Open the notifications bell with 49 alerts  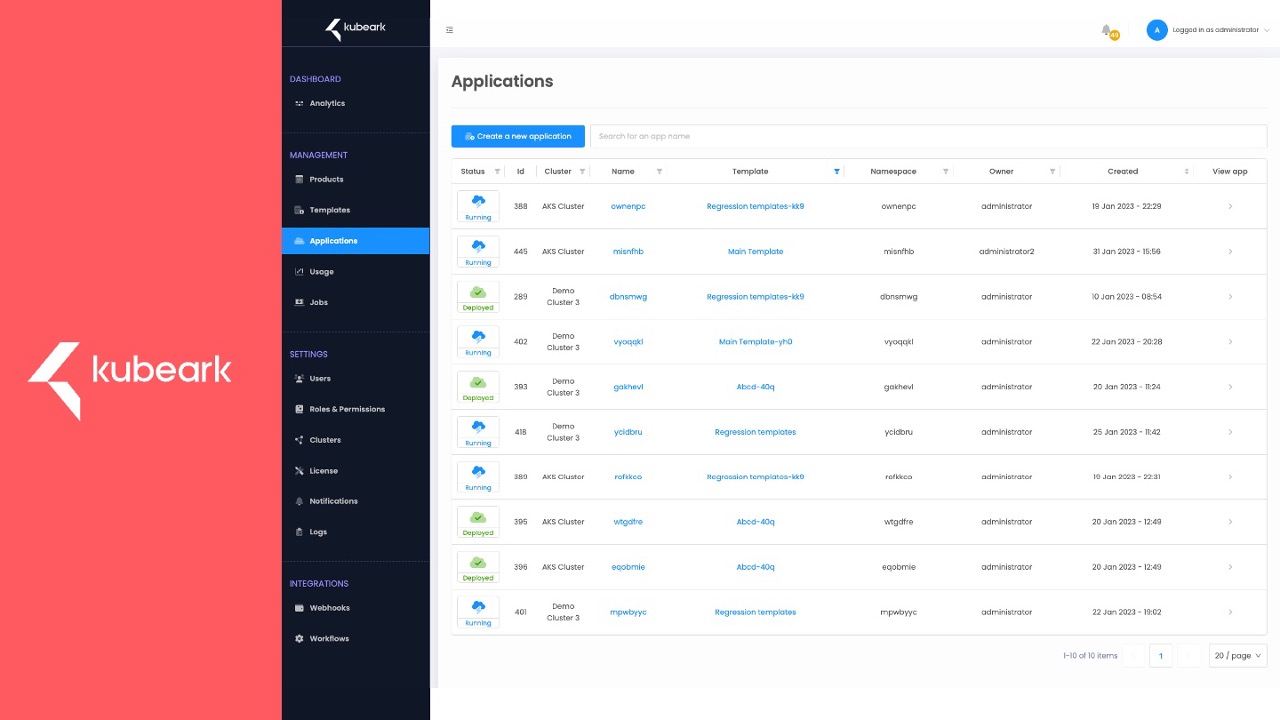(x=1104, y=31)
